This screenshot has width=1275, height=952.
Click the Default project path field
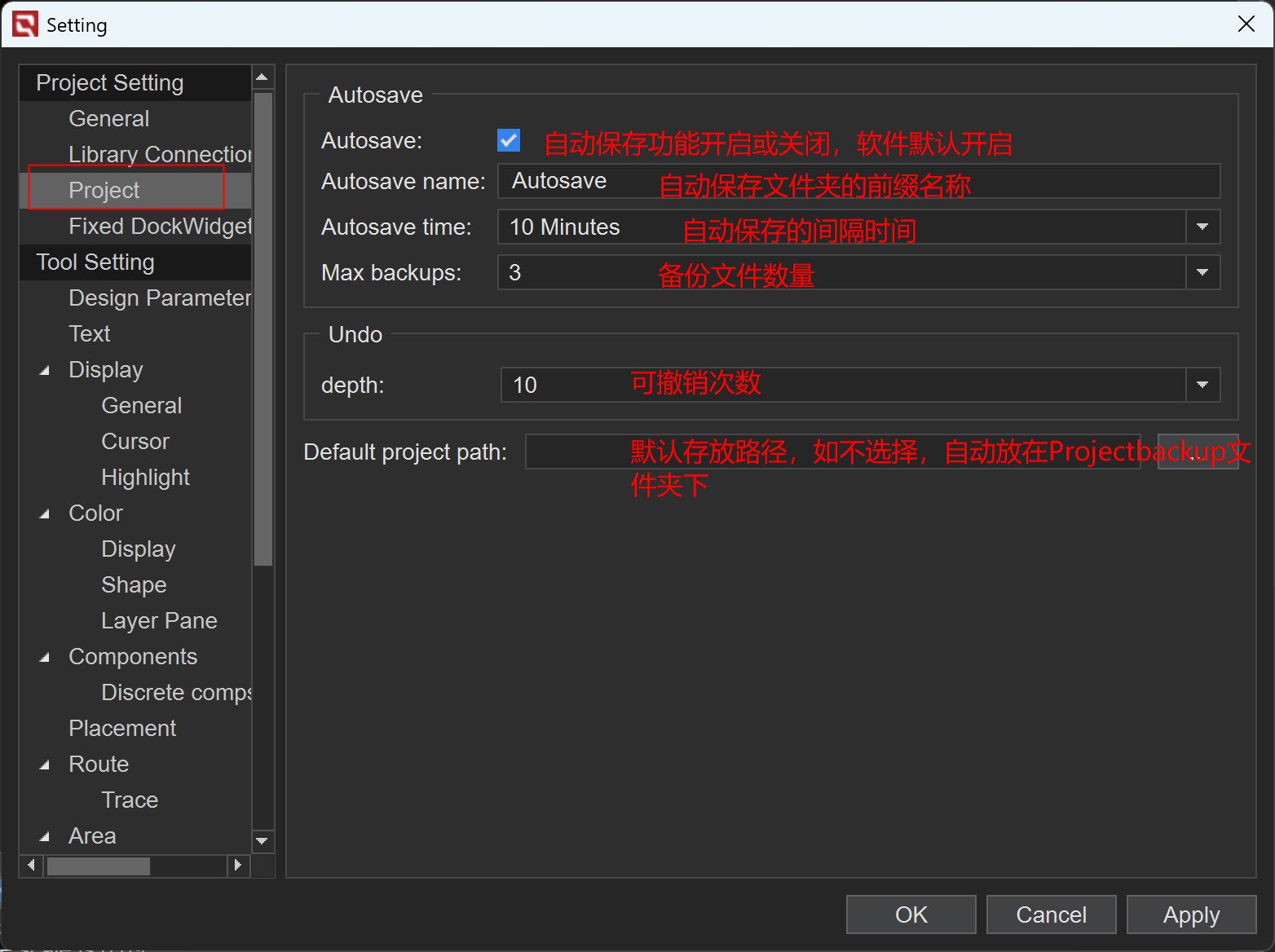pos(832,452)
